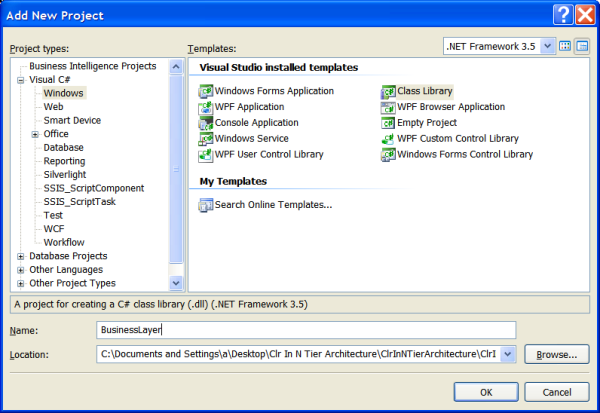Open the Location path dropdown arrow
The image size is (600, 413).
(x=508, y=354)
